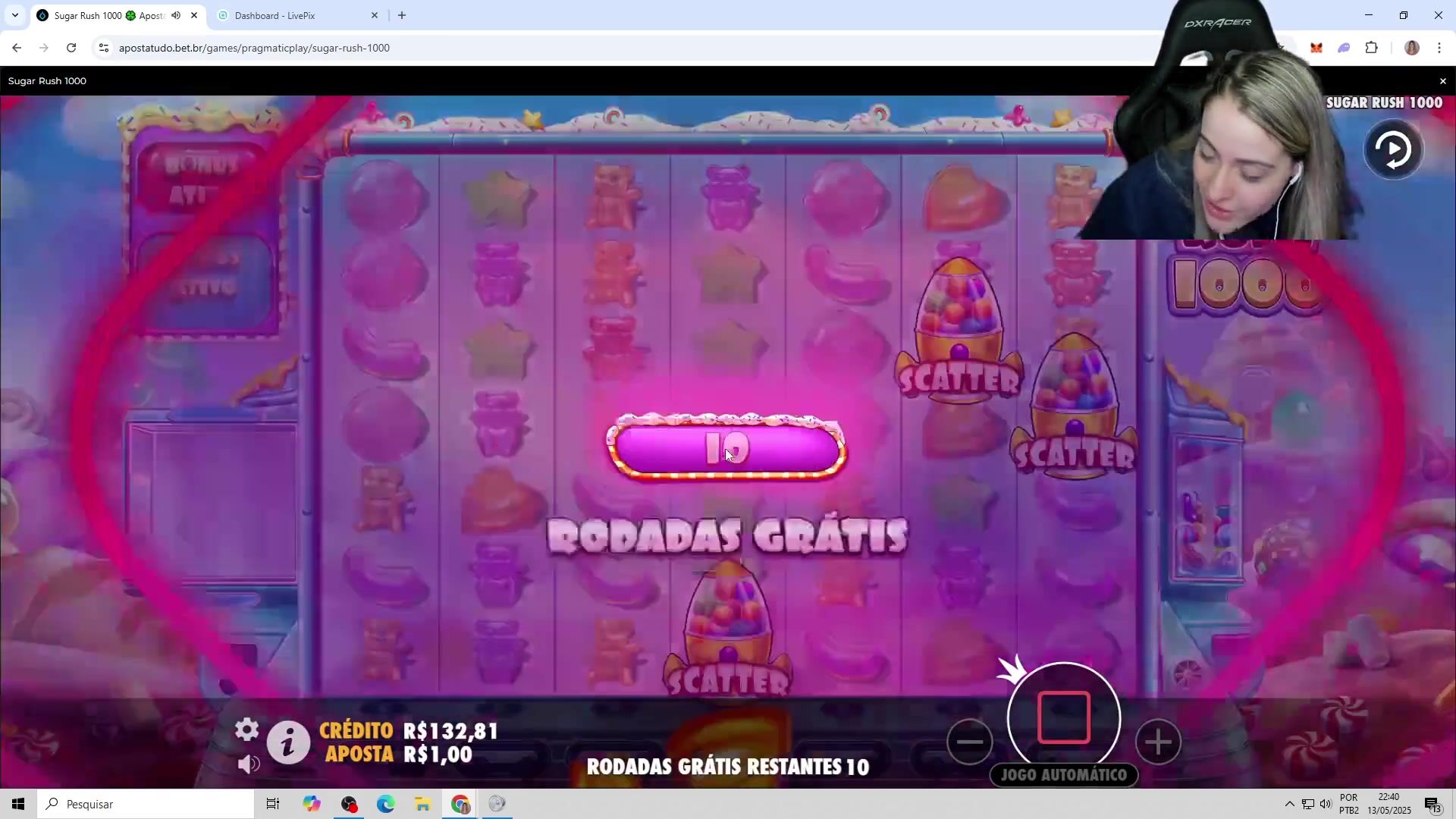This screenshot has height=819, width=1456.
Task: Click the Pesquisar taskbar search box
Action: pyautogui.click(x=146, y=804)
